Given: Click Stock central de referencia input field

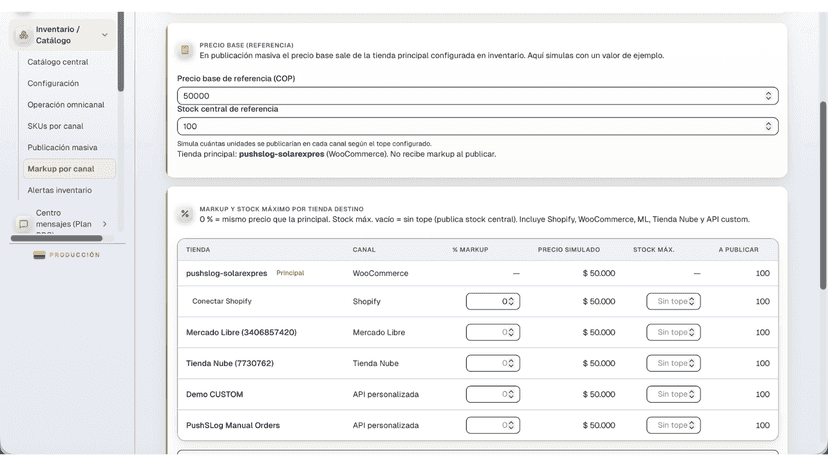Looking at the screenshot, I should pos(477,126).
